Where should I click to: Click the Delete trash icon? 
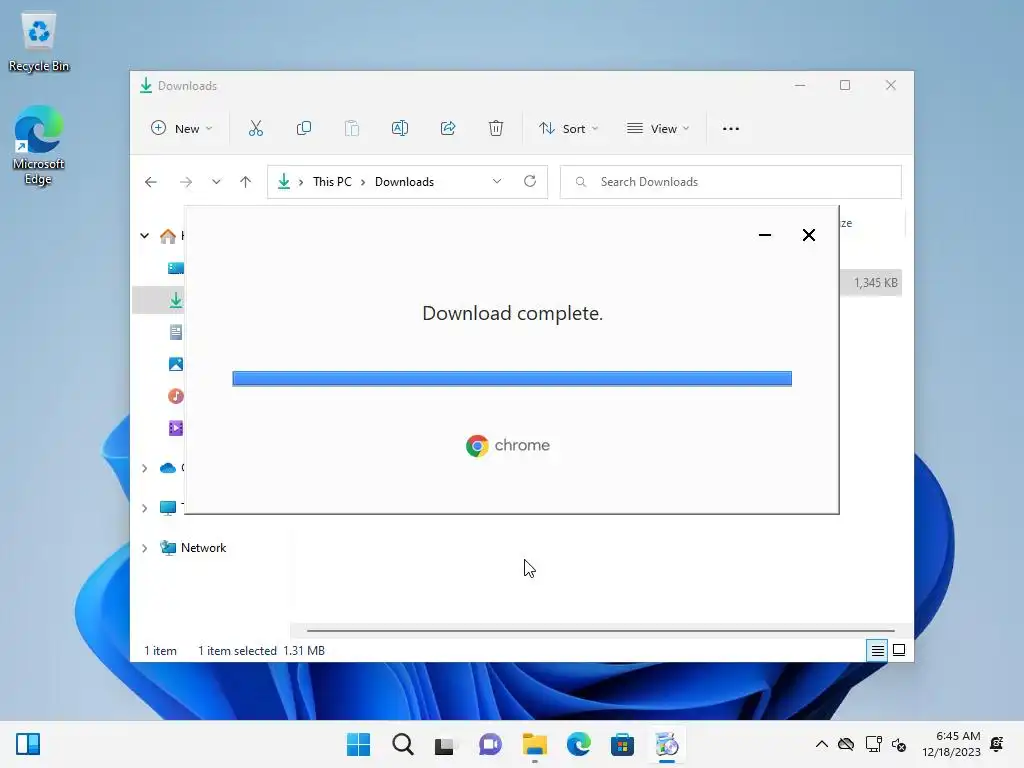click(496, 129)
